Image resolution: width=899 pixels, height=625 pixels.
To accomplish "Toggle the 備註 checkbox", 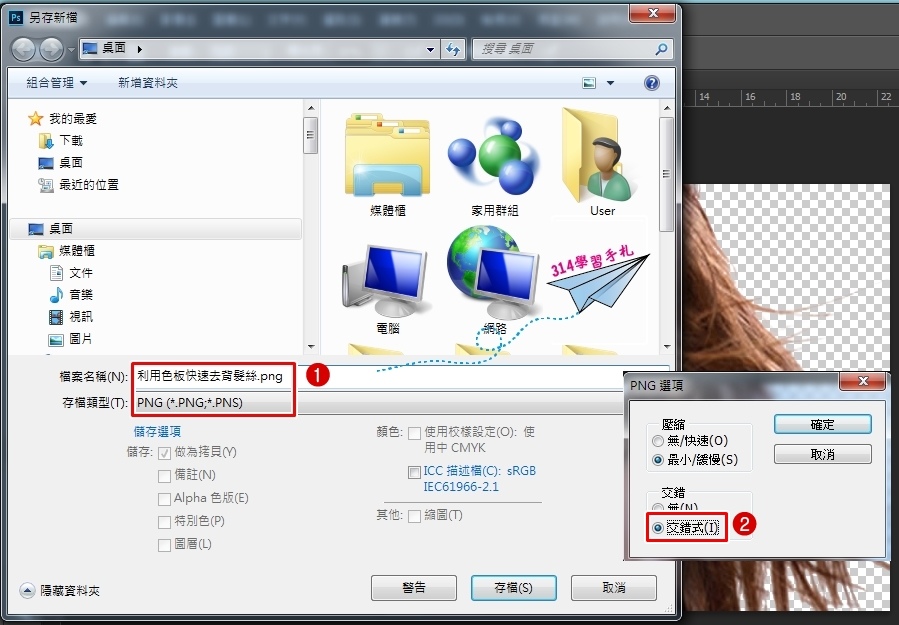I will [x=165, y=476].
